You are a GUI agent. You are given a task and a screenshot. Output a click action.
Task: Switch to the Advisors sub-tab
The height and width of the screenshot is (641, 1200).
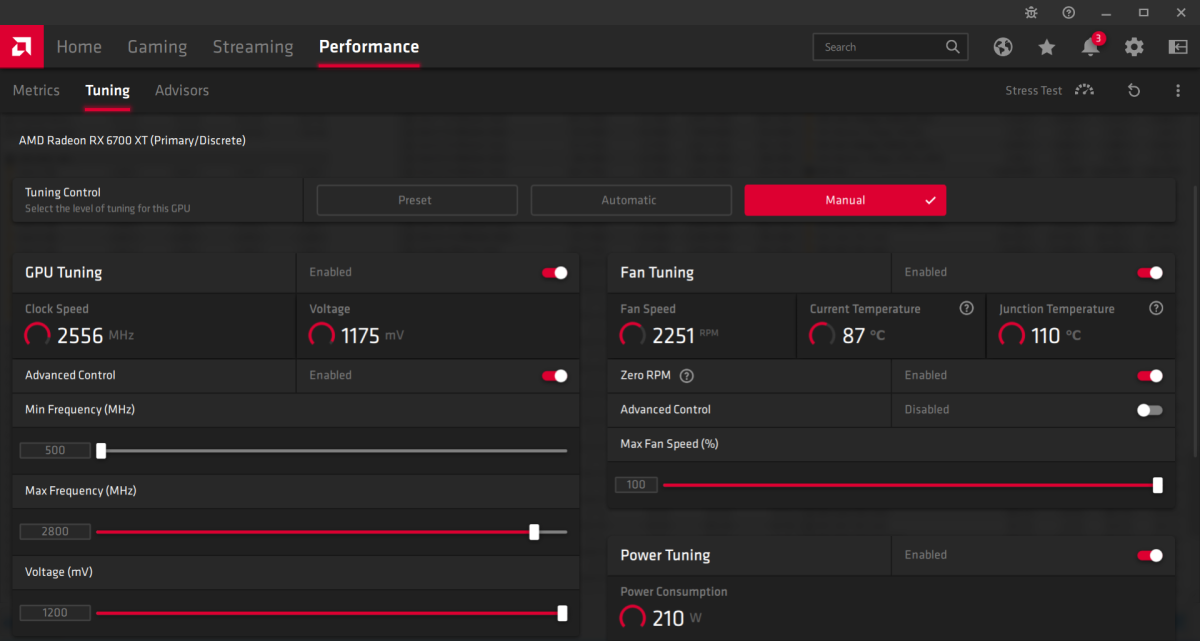(182, 90)
